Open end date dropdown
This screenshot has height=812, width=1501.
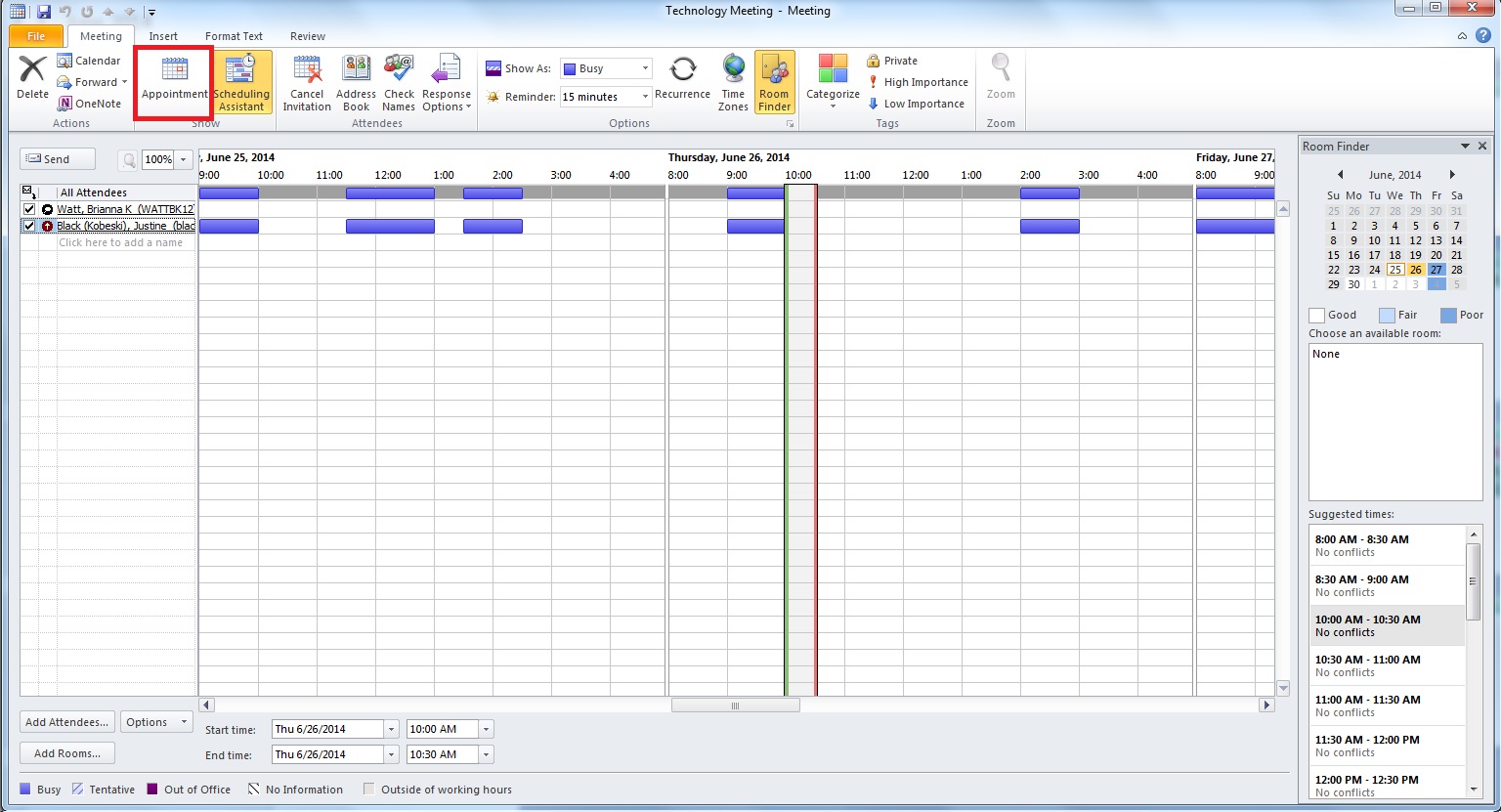click(x=391, y=754)
